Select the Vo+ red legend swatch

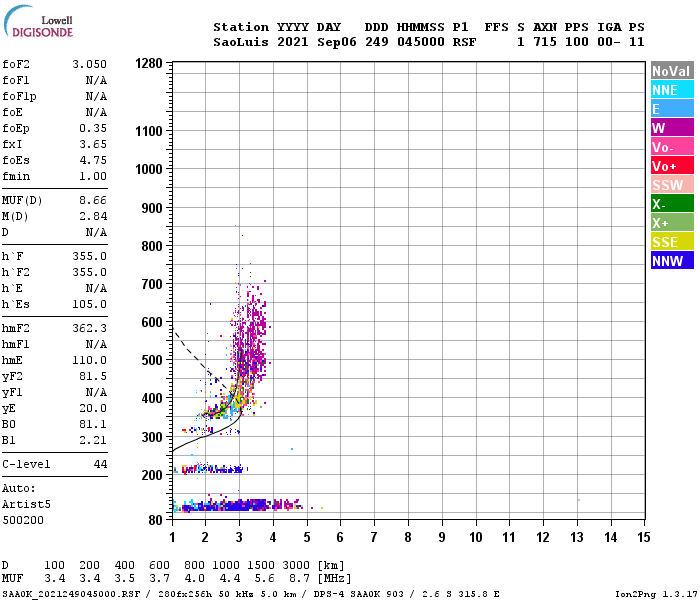pyautogui.click(x=672, y=166)
